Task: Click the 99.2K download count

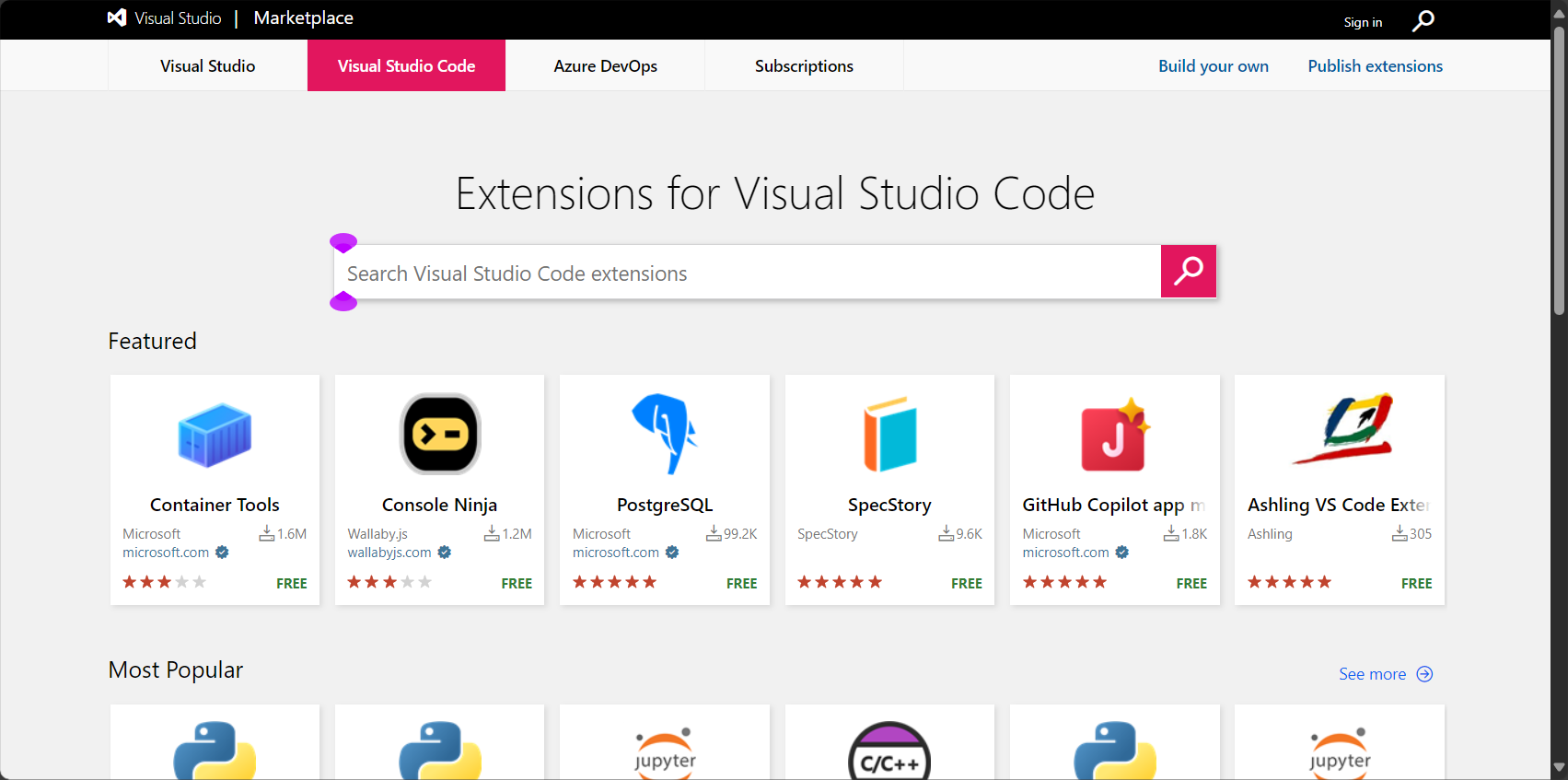Action: pyautogui.click(x=740, y=534)
